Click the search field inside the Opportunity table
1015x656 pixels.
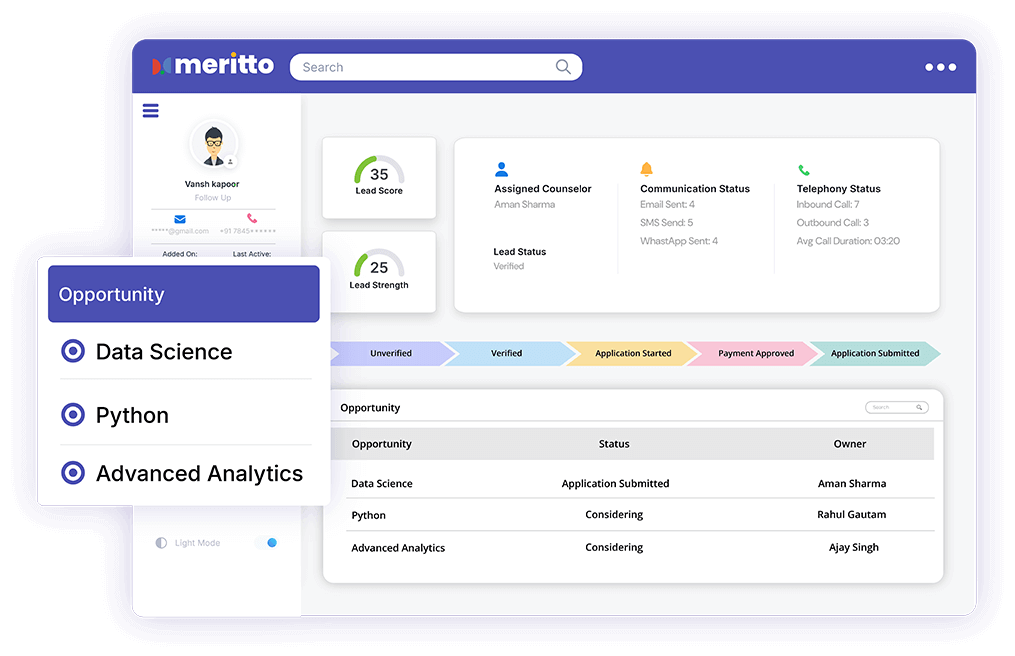point(896,407)
